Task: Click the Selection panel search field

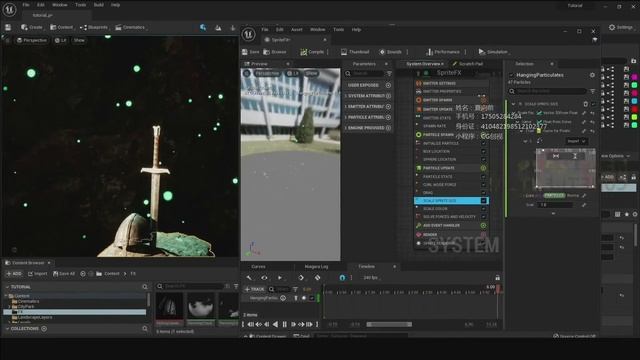Action: [548, 91]
